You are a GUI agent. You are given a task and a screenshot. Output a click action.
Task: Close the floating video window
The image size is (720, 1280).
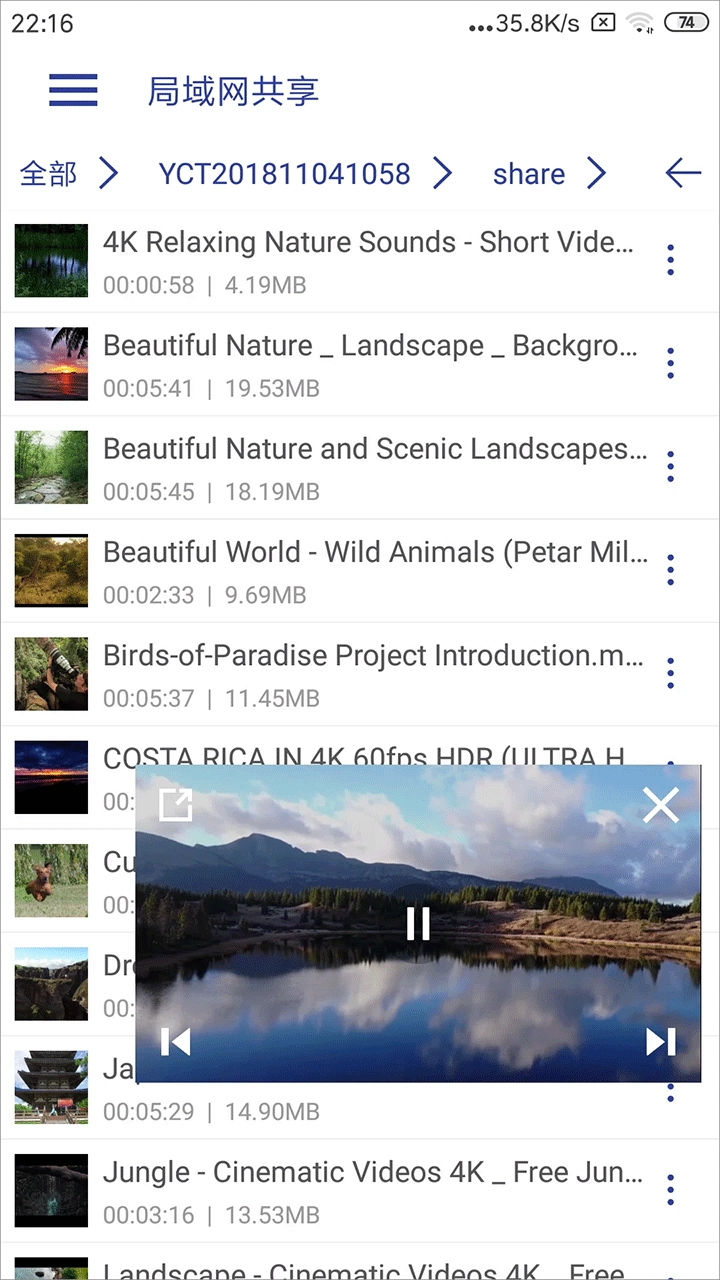point(660,805)
